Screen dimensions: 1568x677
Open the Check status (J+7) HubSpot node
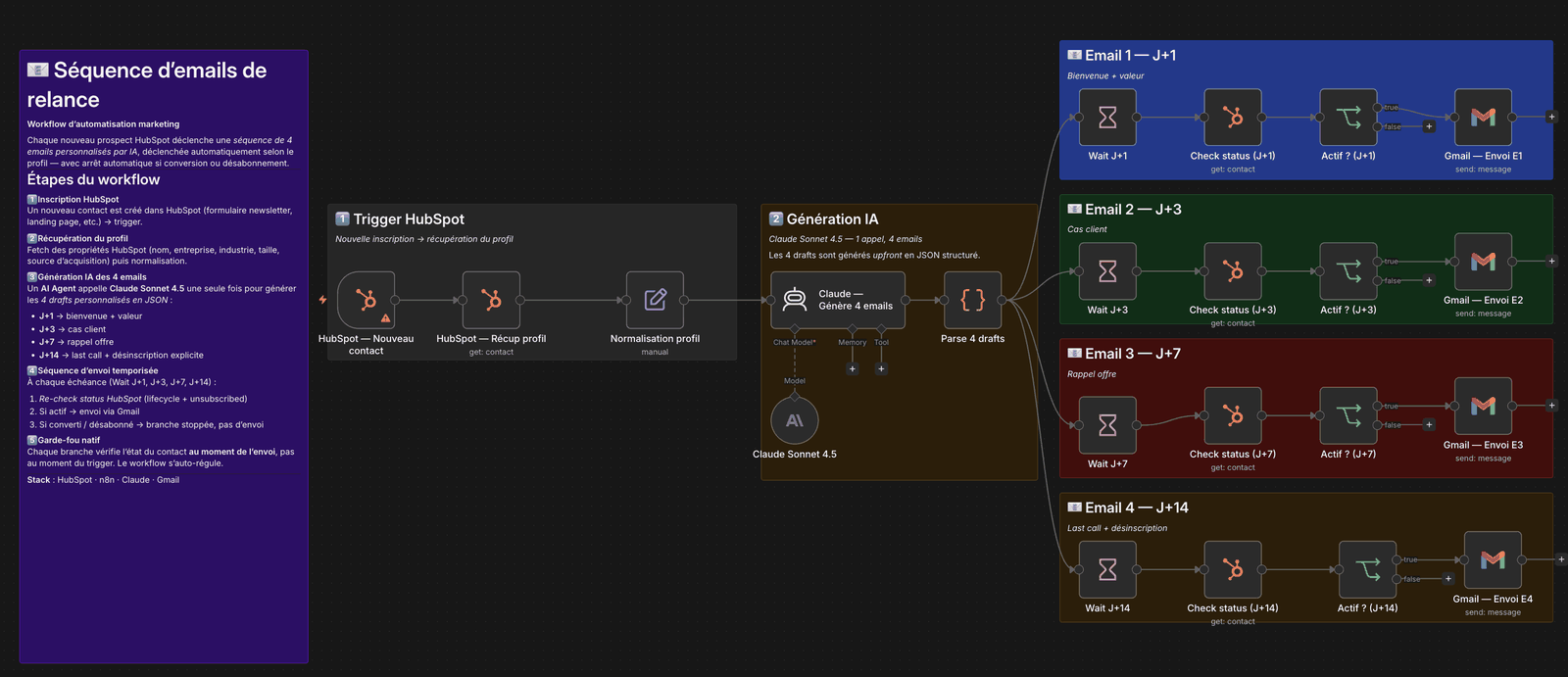pyautogui.click(x=1233, y=415)
